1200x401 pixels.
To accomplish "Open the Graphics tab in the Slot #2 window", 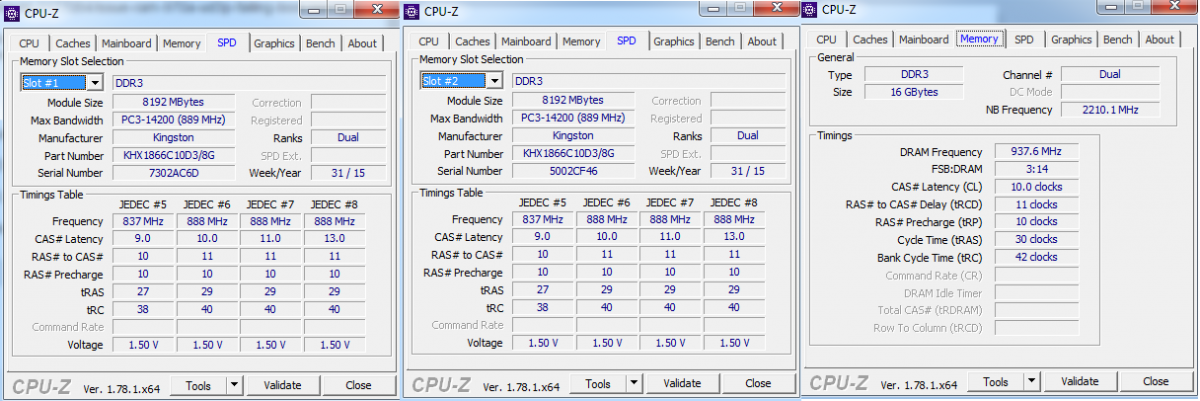I will click(674, 42).
